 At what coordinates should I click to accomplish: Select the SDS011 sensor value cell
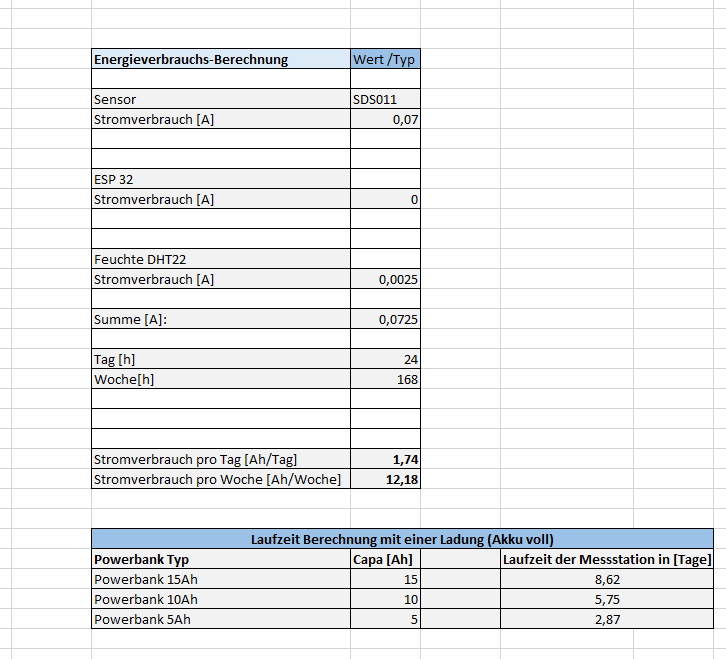click(385, 99)
